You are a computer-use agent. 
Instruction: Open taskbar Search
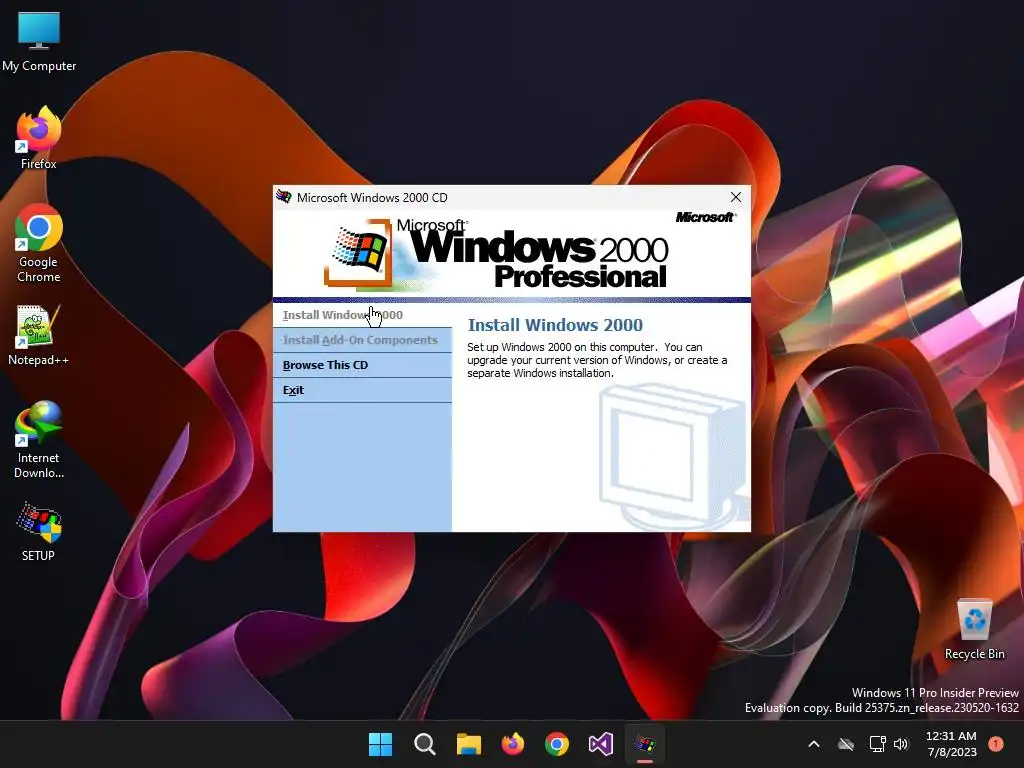pos(424,744)
